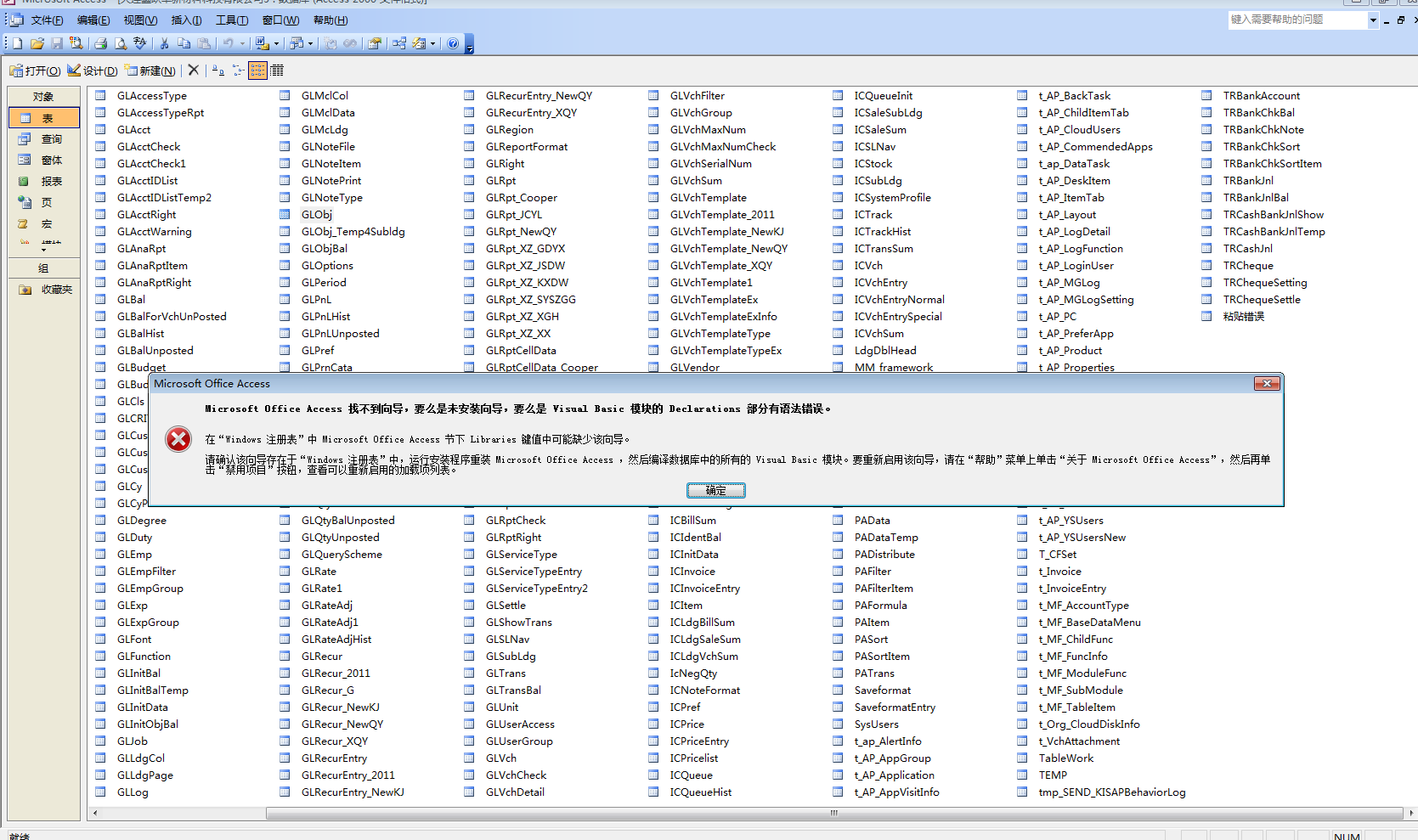Open the 视图(V) menu
The width and height of the screenshot is (1418, 840).
140,20
